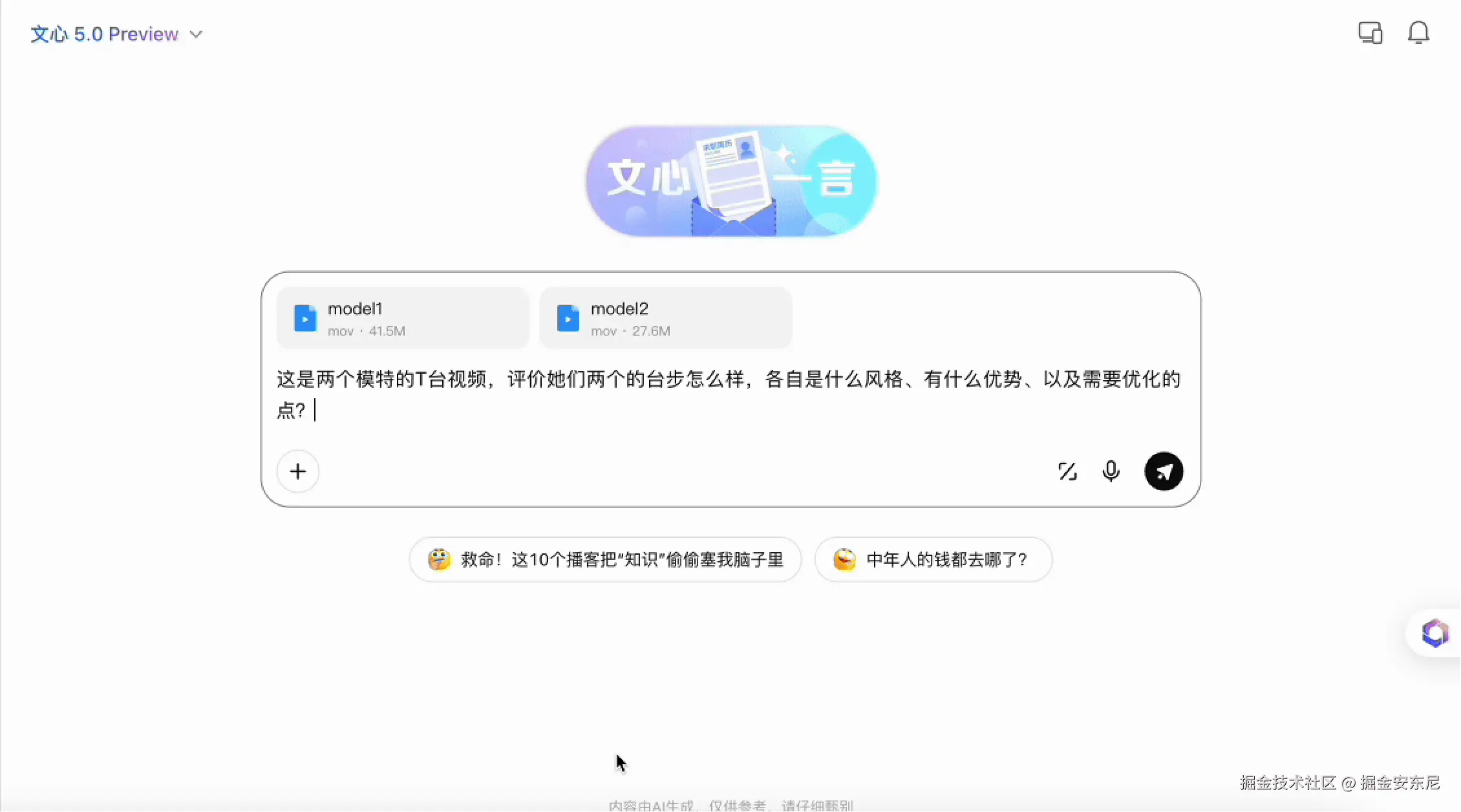Click the prompt optimization wand icon

tap(1067, 471)
